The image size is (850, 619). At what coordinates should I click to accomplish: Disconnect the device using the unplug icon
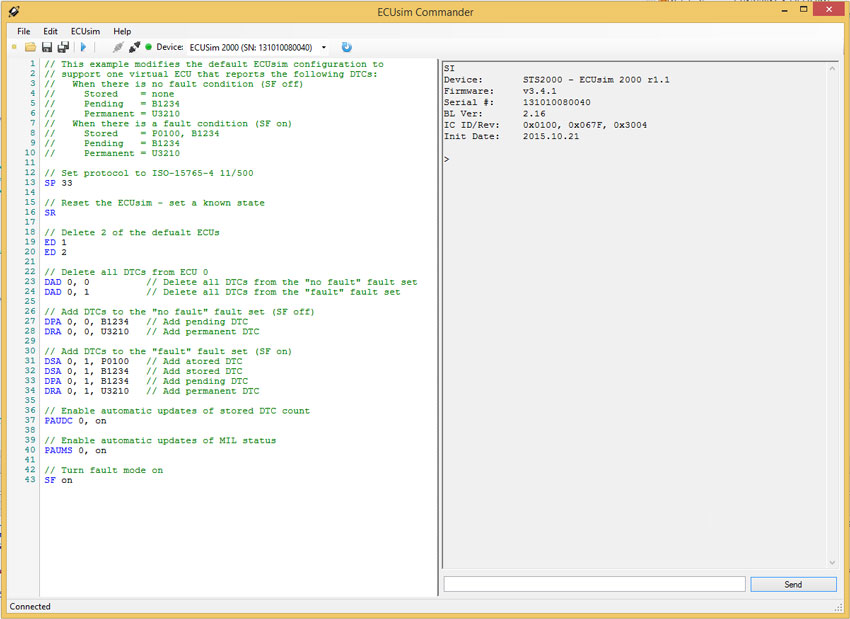click(x=134, y=47)
